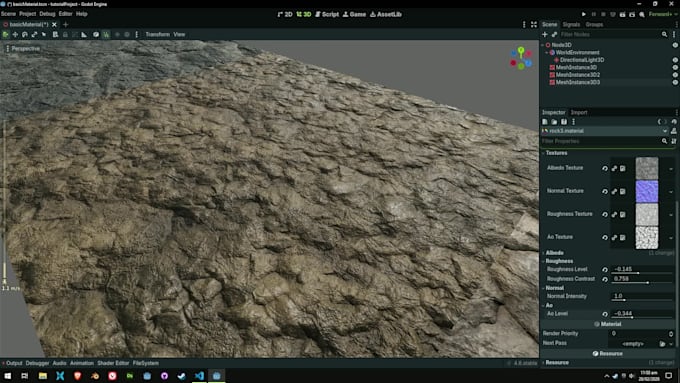This screenshot has width=680, height=383.
Task: Open the Debug menu
Action: pos(47,14)
